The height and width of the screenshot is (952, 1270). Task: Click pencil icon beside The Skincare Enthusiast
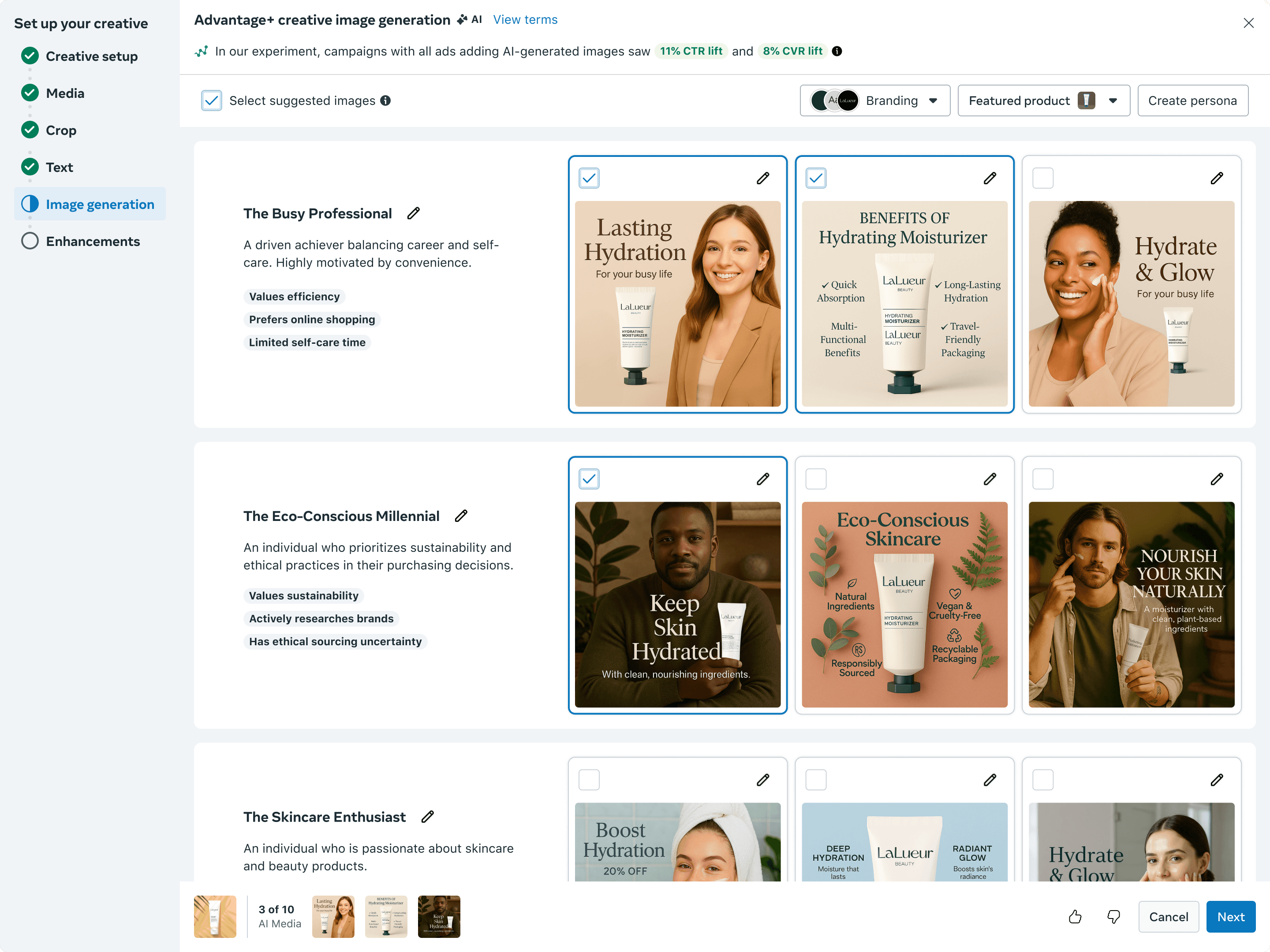(427, 817)
